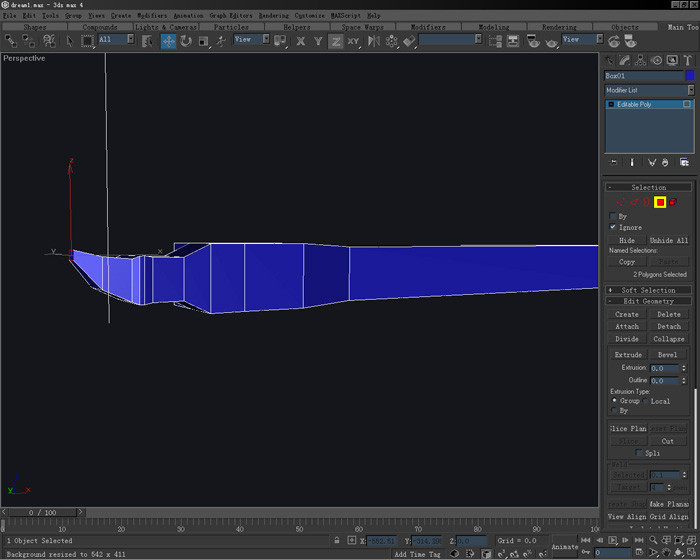Restrict to X axis
The width and height of the screenshot is (700, 560).
[300, 41]
